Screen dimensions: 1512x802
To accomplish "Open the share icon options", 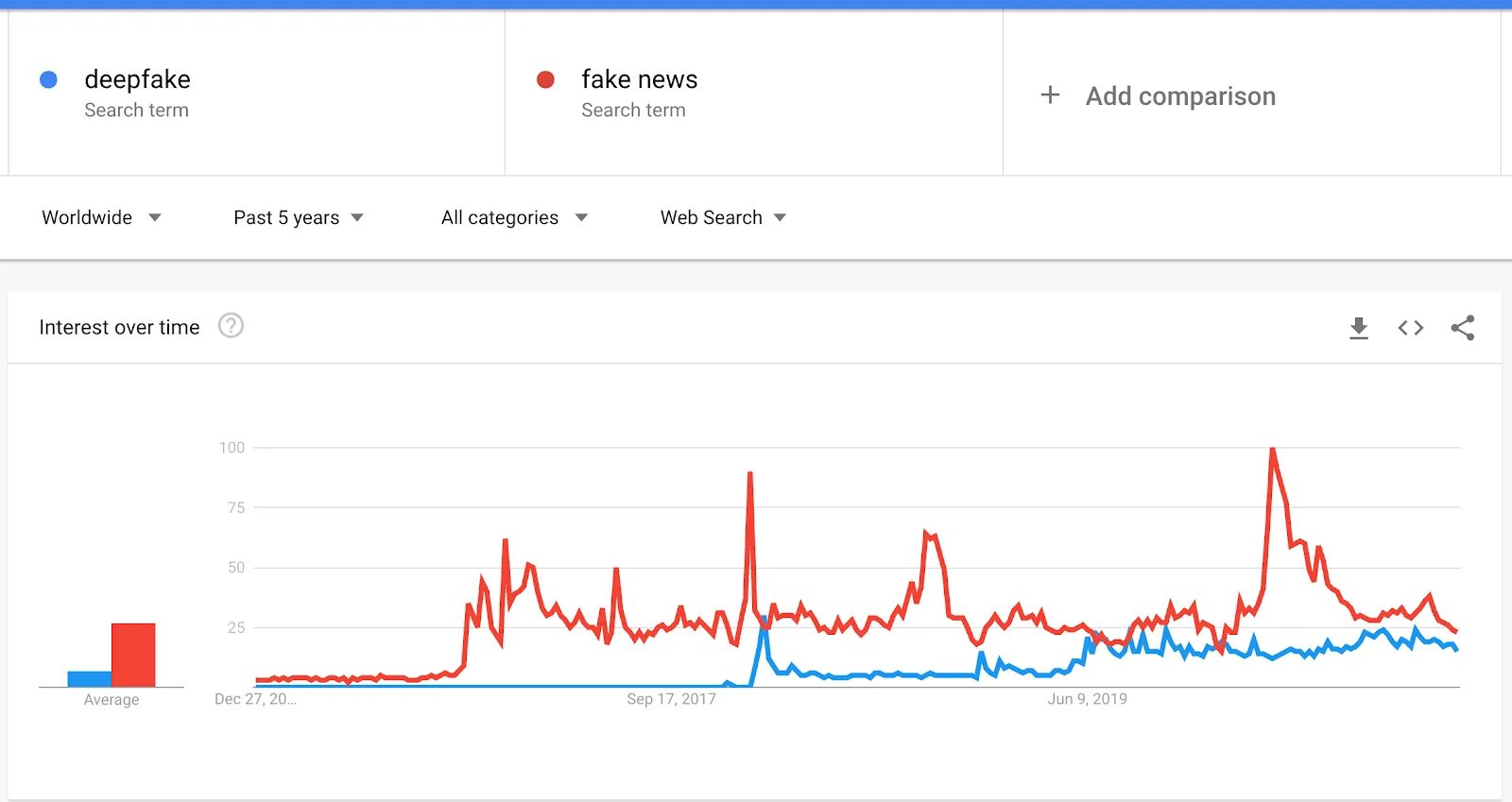I will [x=1462, y=328].
